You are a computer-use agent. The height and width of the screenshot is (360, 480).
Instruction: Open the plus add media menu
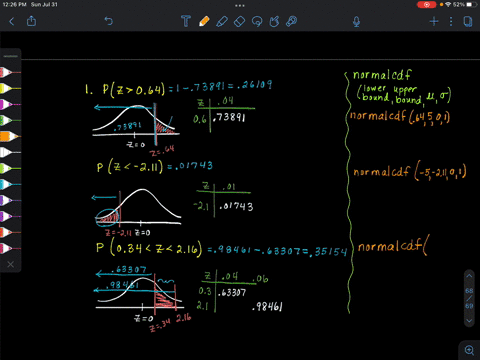pyautogui.click(x=434, y=22)
